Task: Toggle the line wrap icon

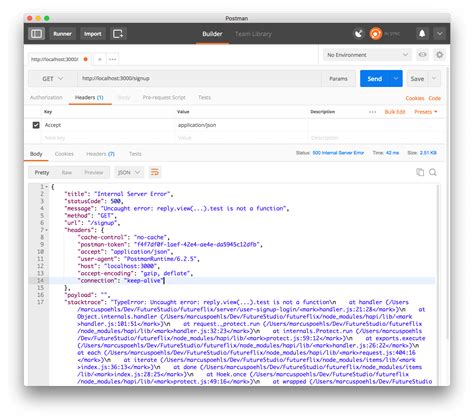Action: tap(155, 172)
